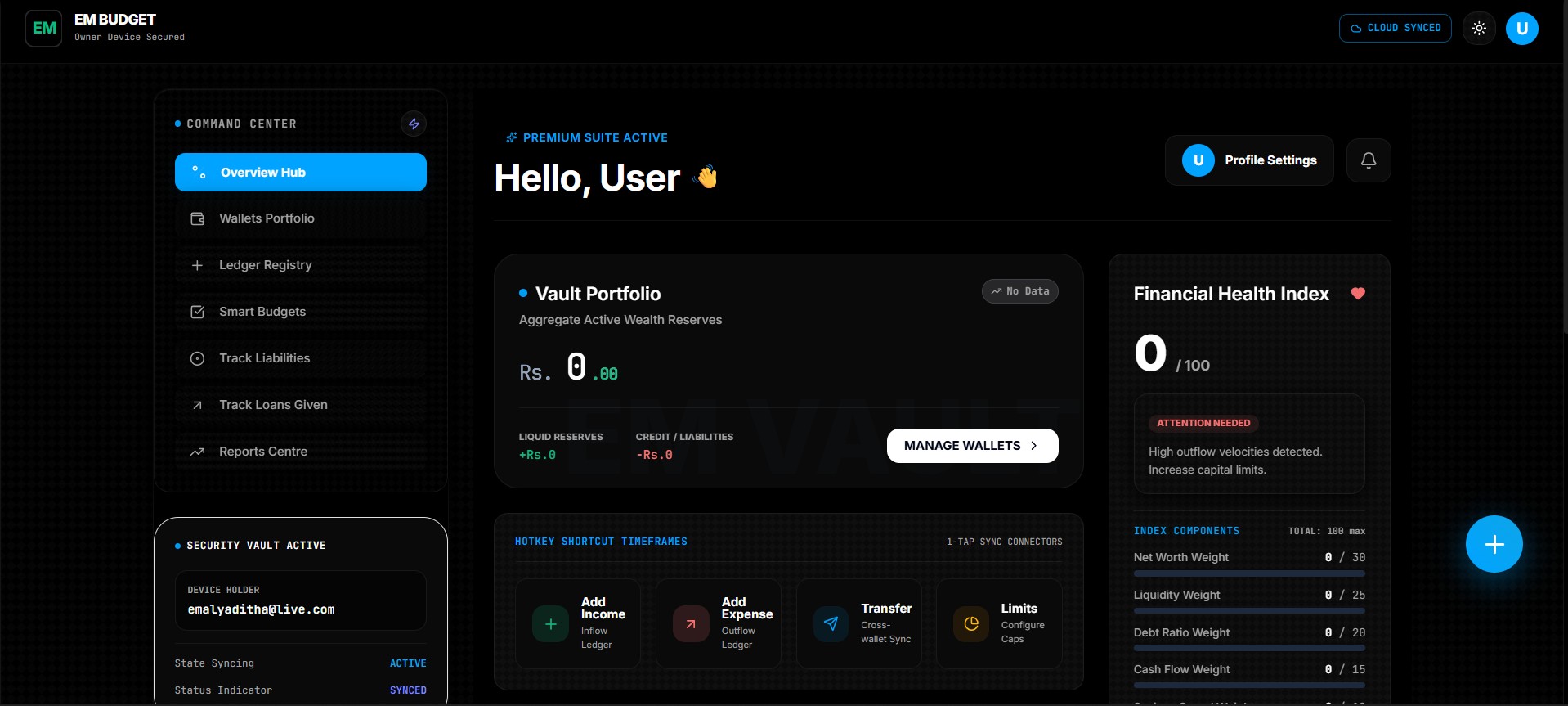The height and width of the screenshot is (706, 1568).
Task: Click the Credit / Liabilities -Rs.0 value
Action: click(654, 455)
